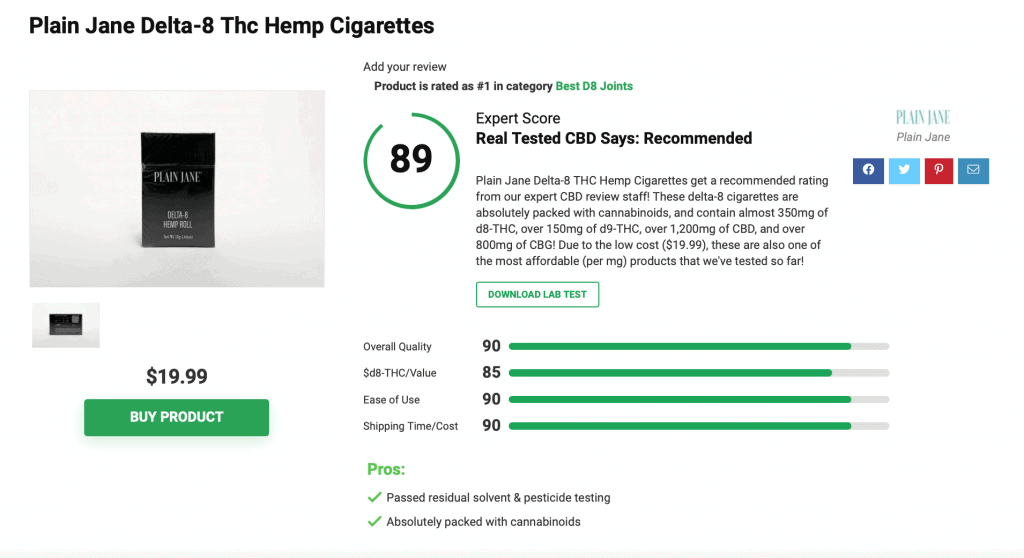
Task: Open the Best D8 Joints category link
Action: point(594,86)
